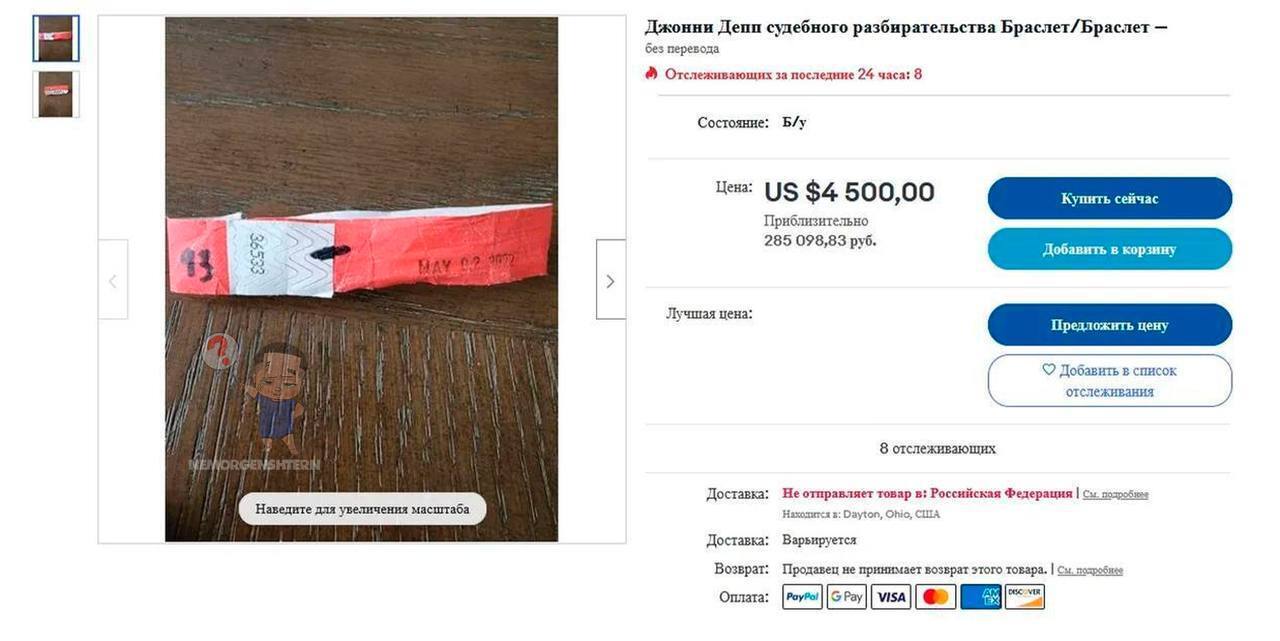The height and width of the screenshot is (641, 1280).
Task: Show previous image with left arrow
Action: click(113, 280)
